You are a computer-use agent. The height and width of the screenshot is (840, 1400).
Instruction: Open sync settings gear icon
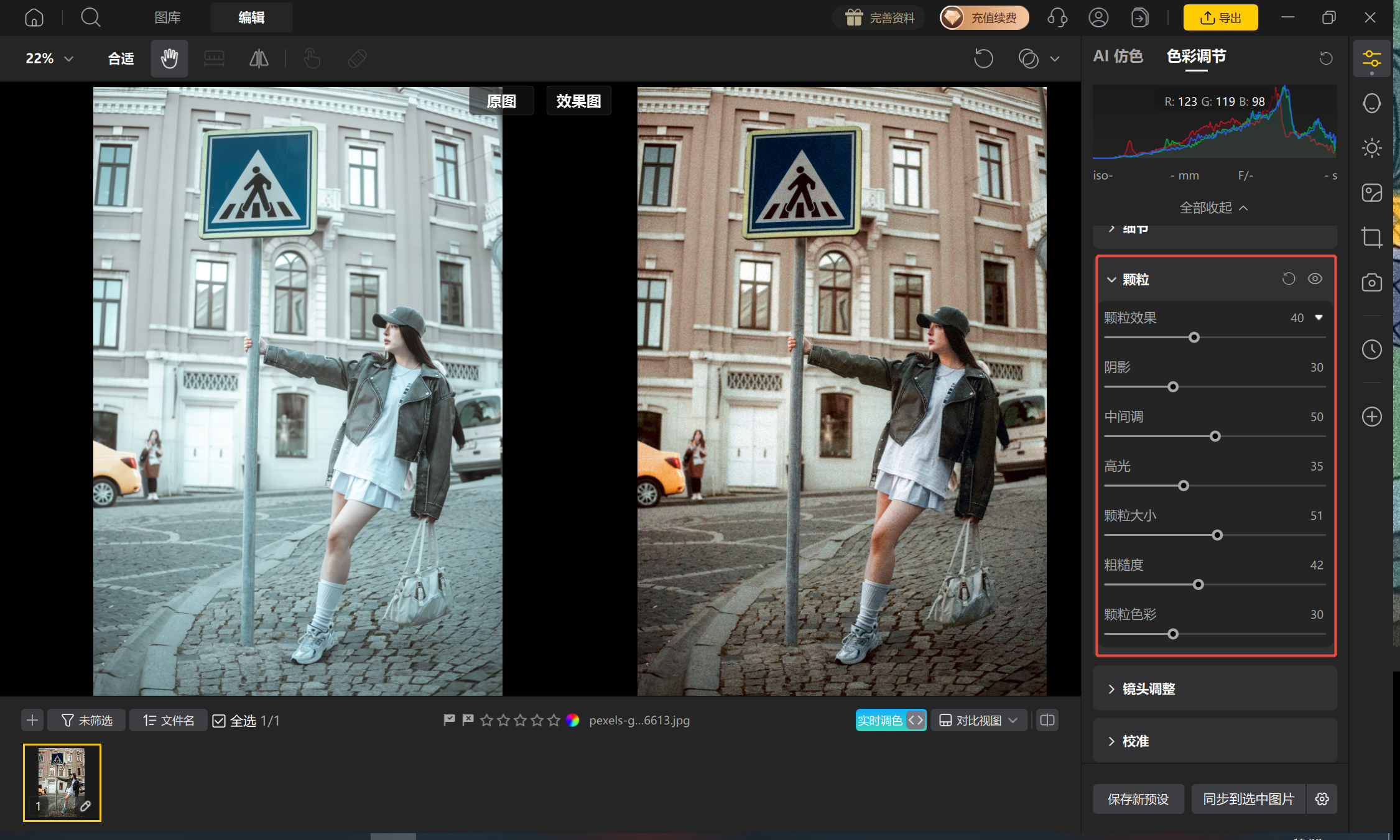(x=1322, y=799)
